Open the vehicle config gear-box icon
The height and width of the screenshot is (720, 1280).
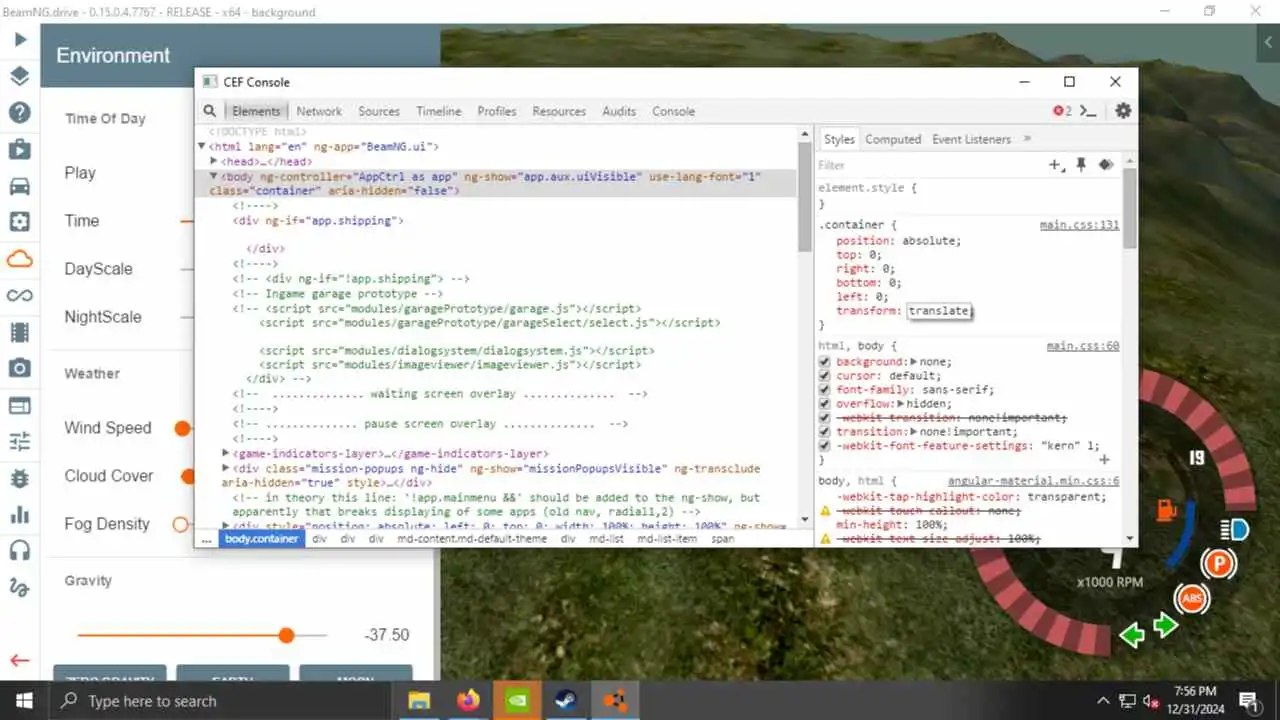(x=19, y=222)
